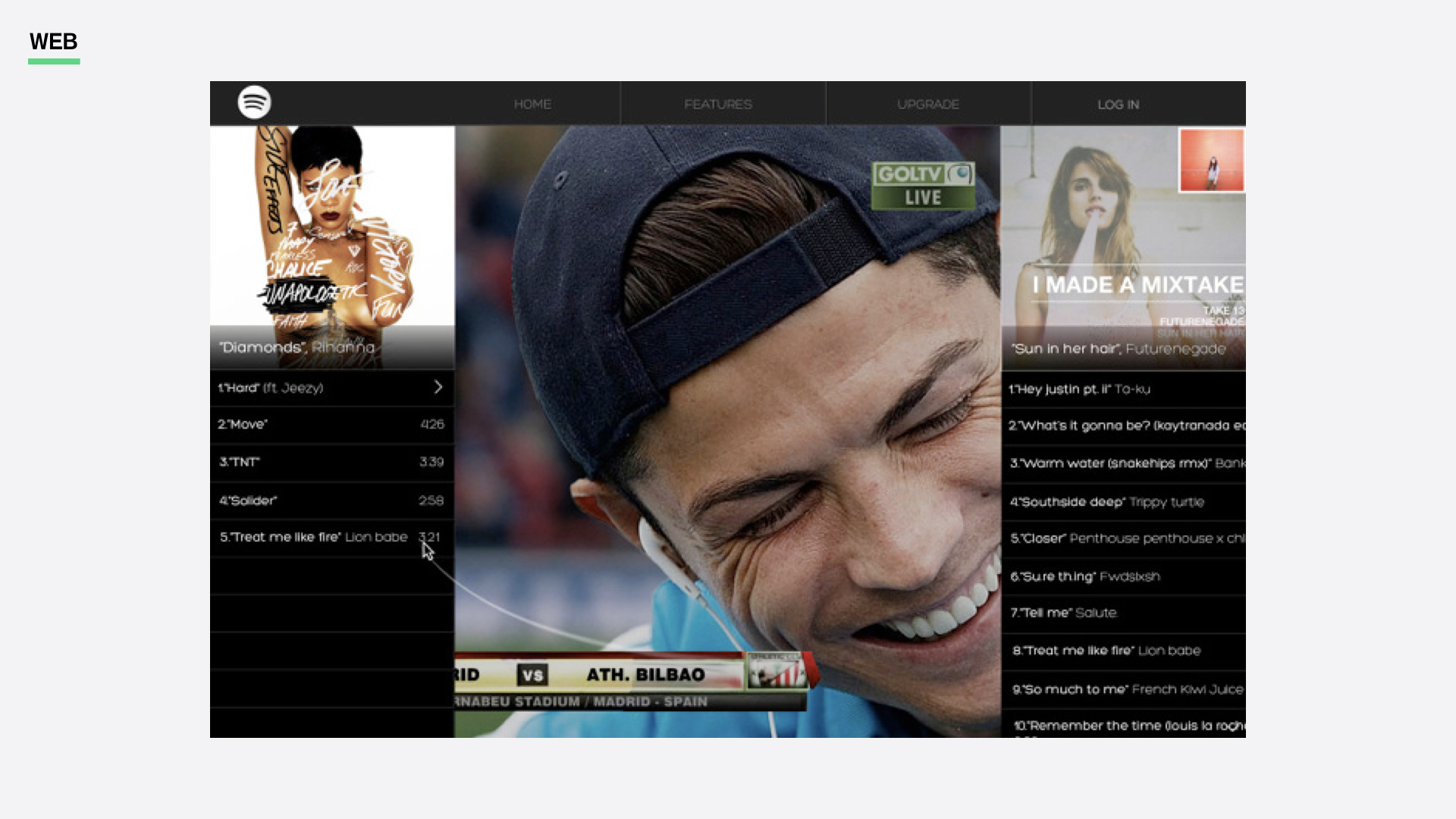This screenshot has width=1456, height=819.
Task: Click the "Sun in her hair", Futurenegade caption
Action: point(1119,349)
